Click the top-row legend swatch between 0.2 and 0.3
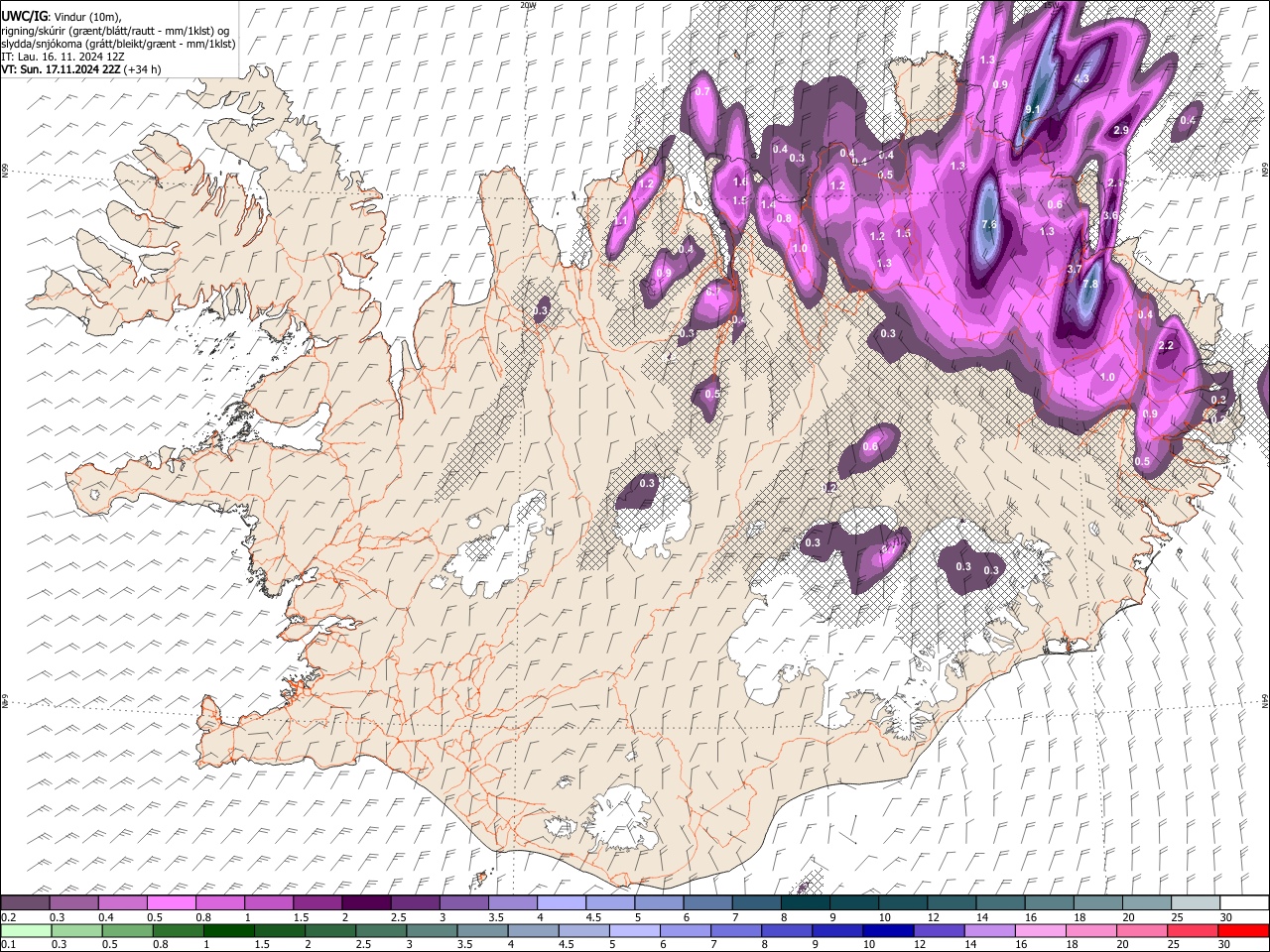Screen dimensions: 1270x952 click(x=25, y=902)
